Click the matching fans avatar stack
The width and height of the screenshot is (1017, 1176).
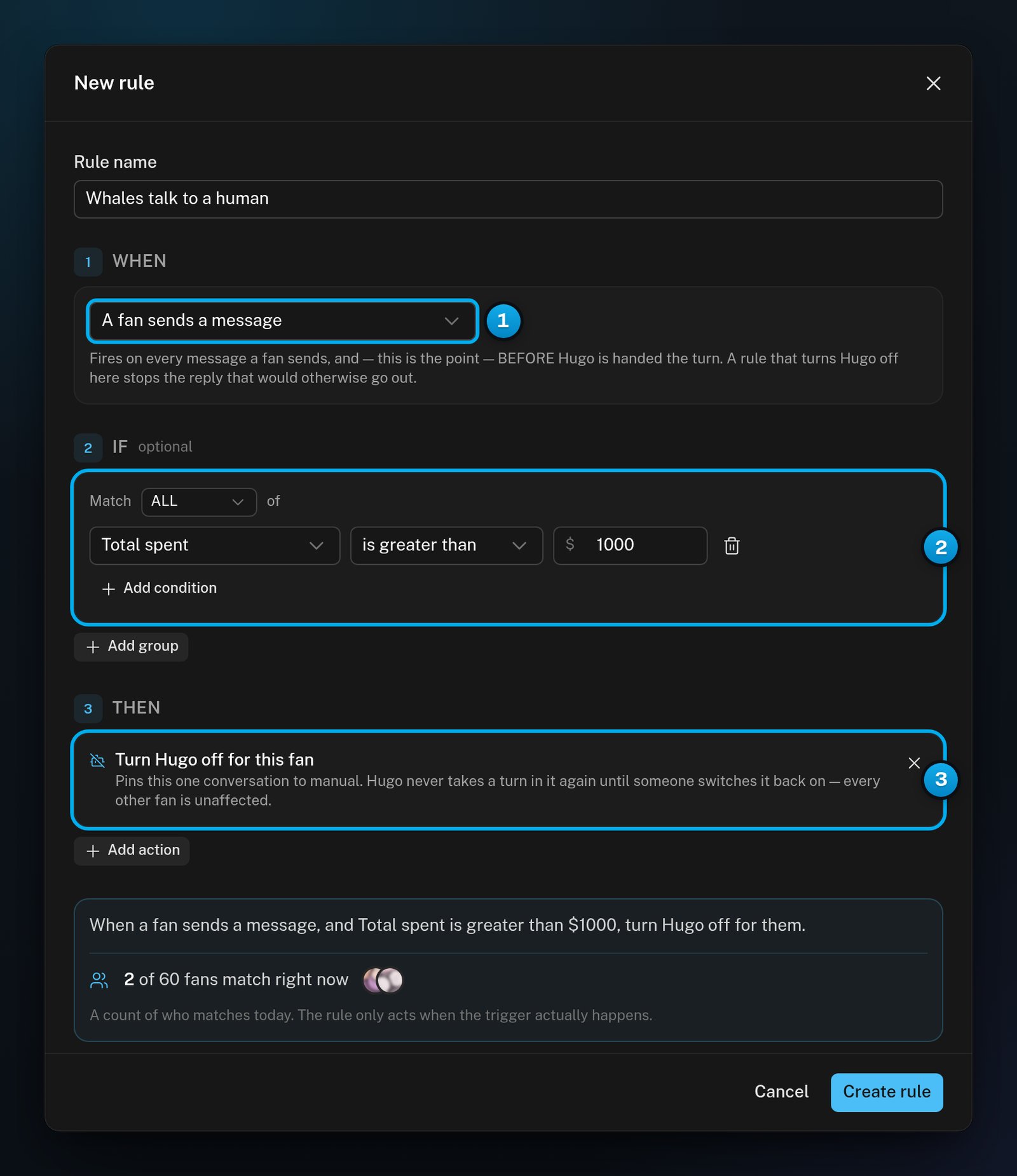point(383,980)
